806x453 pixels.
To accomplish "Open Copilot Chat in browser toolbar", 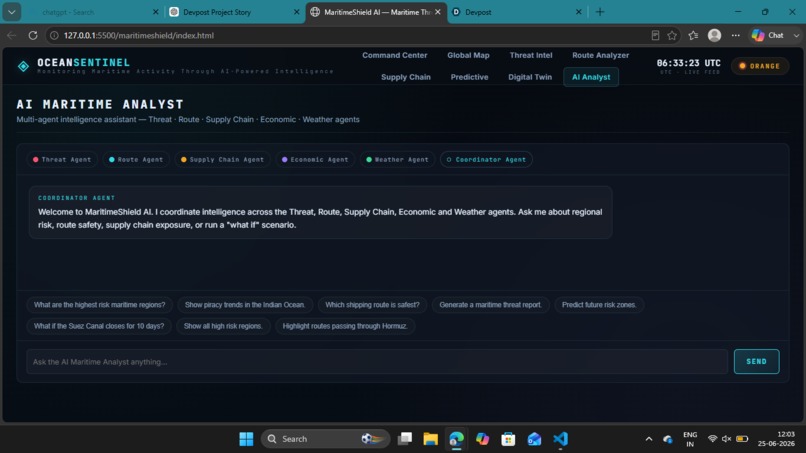I will point(768,35).
